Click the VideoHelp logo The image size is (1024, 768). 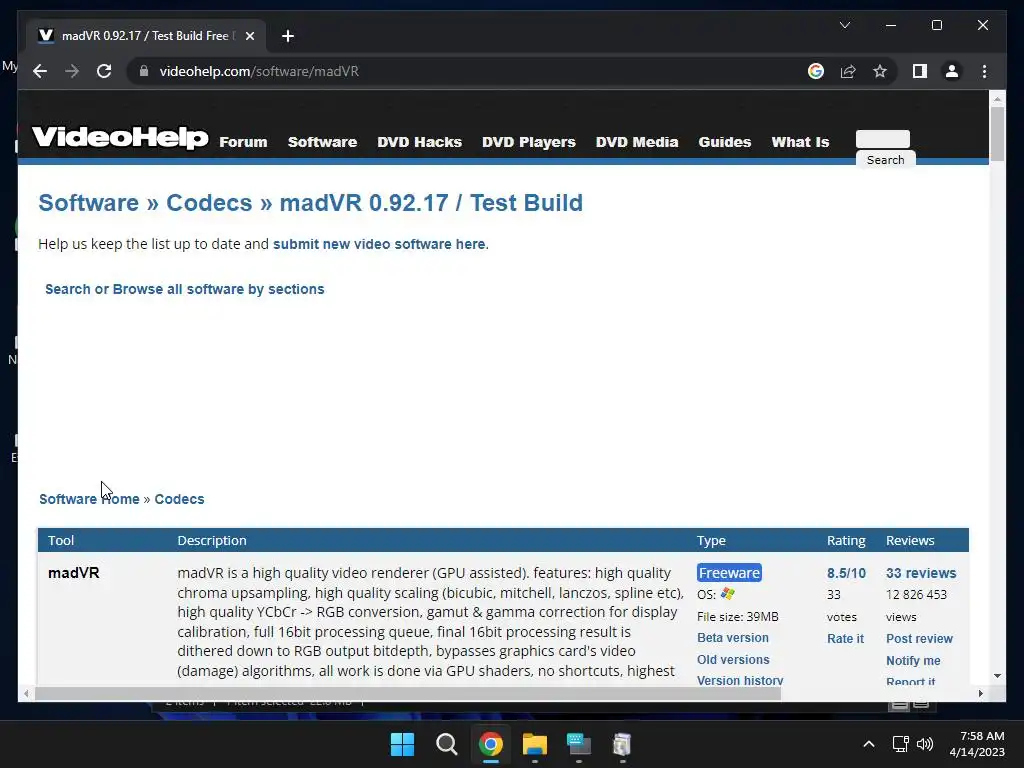pos(120,138)
